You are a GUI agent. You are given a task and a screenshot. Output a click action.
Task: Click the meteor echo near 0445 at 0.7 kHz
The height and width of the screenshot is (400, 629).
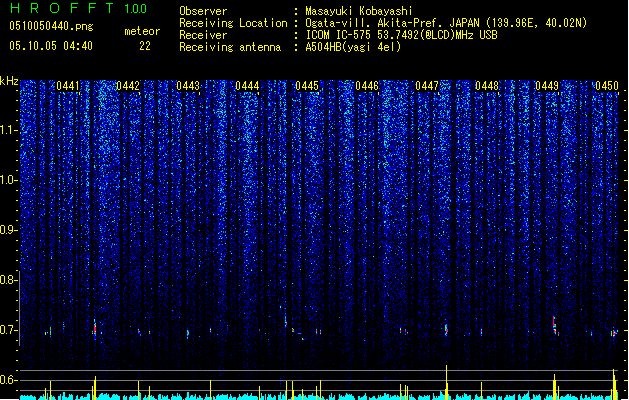(318, 331)
